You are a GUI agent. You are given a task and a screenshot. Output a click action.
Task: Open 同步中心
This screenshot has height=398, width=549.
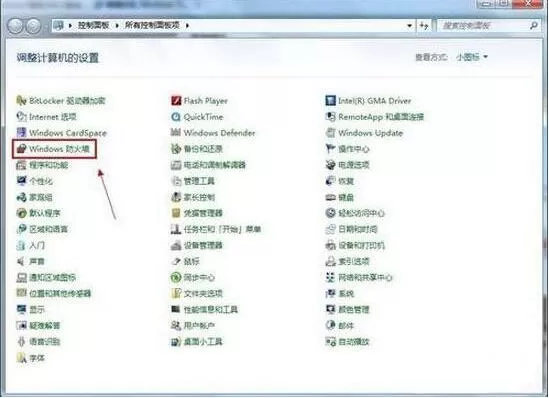coord(193,278)
